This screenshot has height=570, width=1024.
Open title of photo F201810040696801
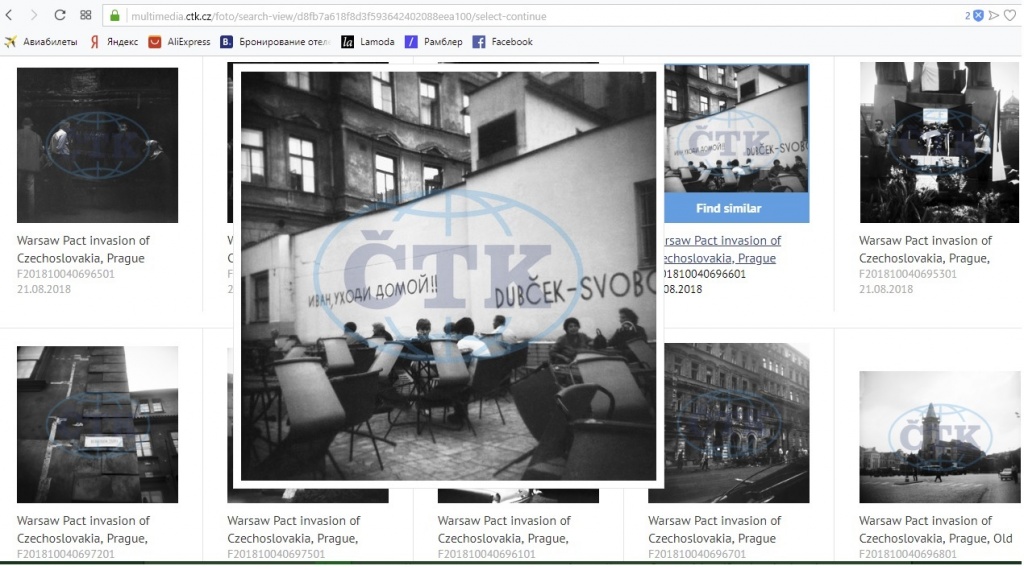(935, 530)
